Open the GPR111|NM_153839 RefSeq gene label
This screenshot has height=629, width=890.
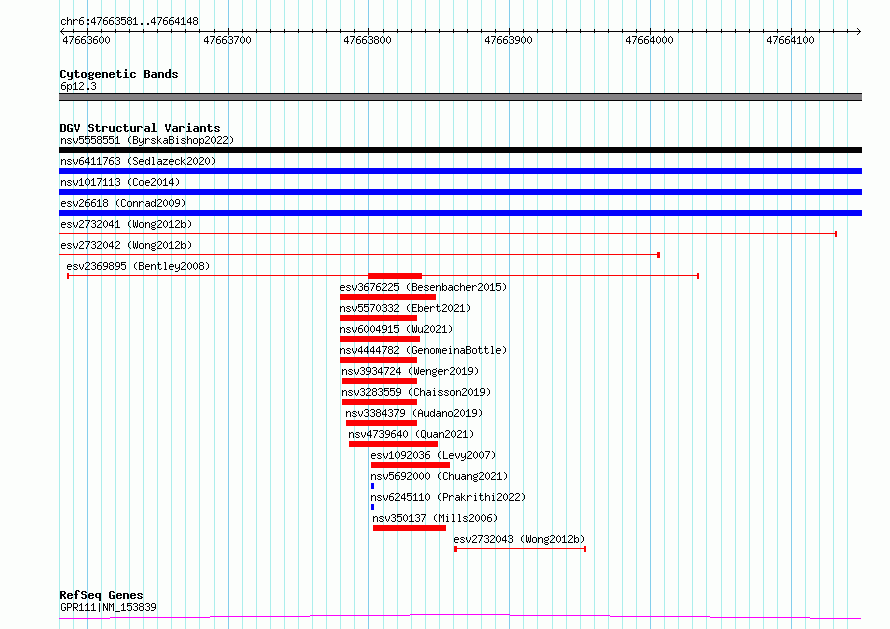tap(108, 607)
